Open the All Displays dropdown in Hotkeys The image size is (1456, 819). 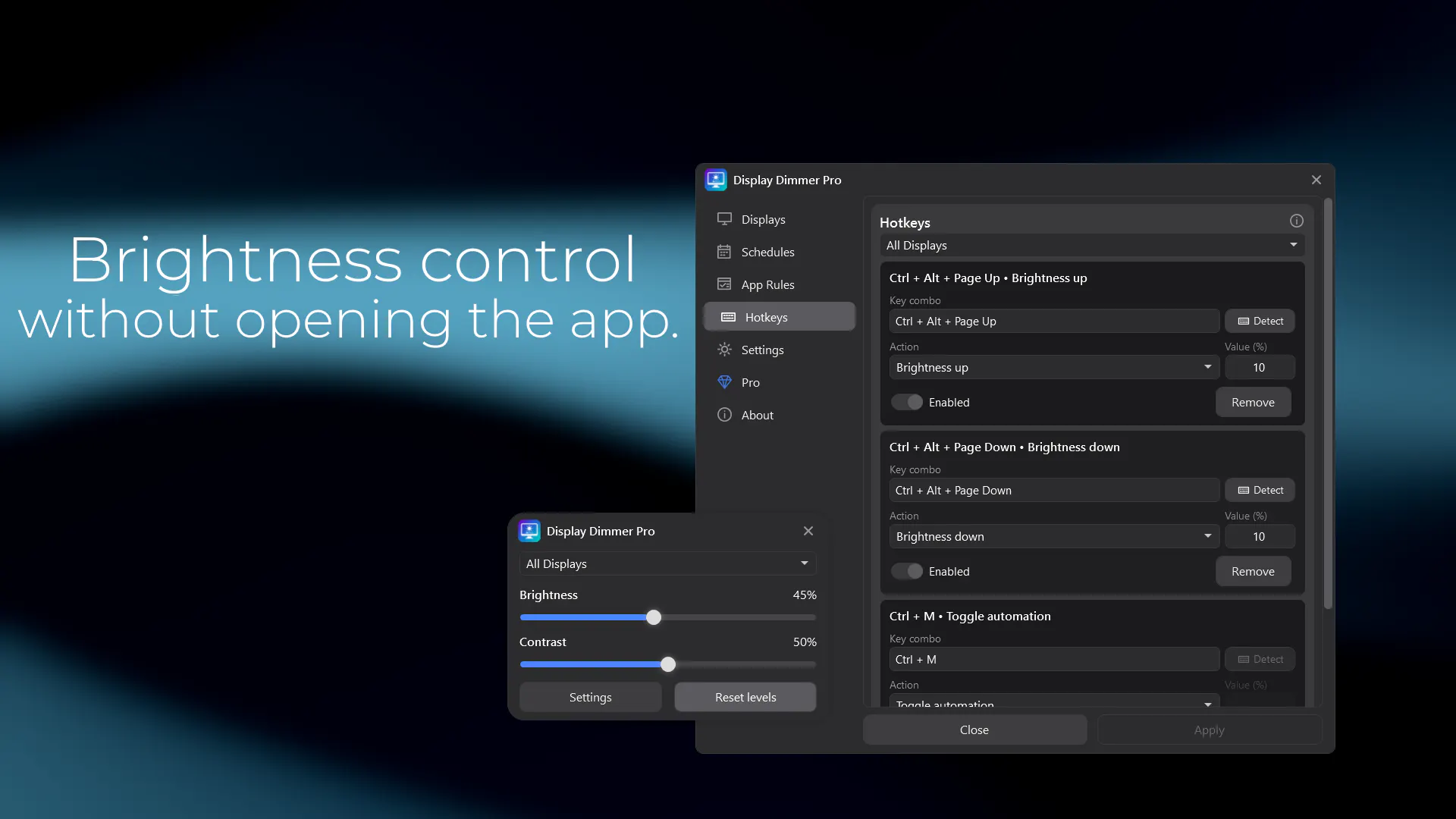[1092, 245]
